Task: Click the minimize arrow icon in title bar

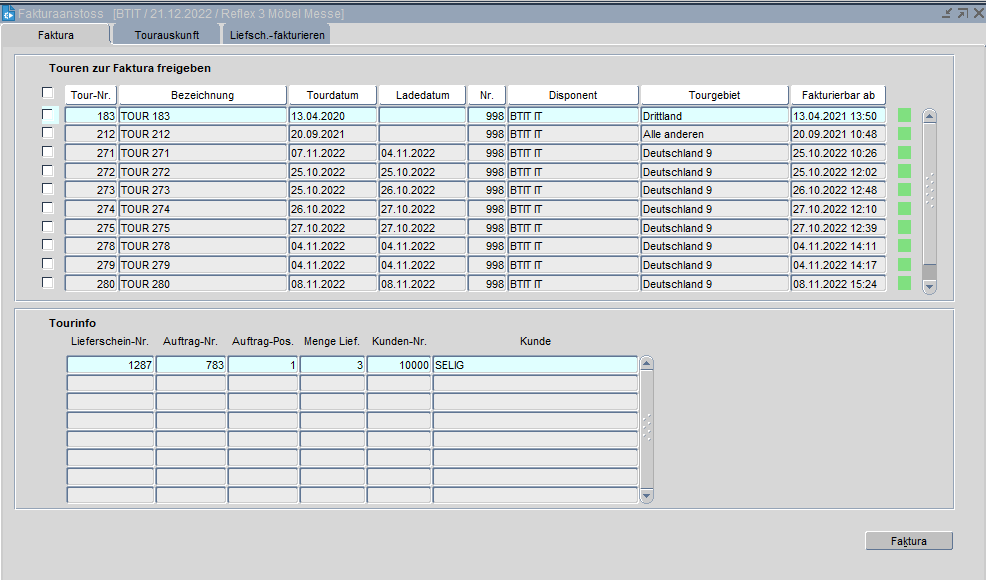Action: [946, 13]
